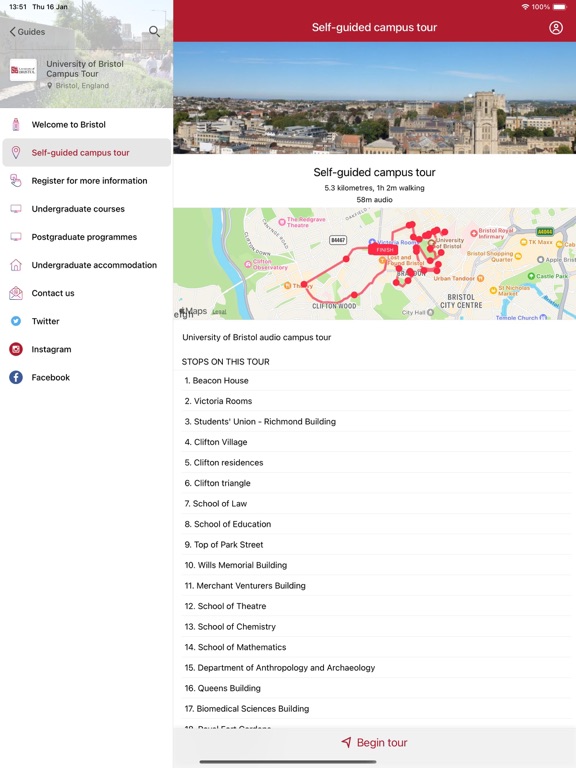Select stop 6. Clifton triangle
The width and height of the screenshot is (576, 768).
[375, 483]
